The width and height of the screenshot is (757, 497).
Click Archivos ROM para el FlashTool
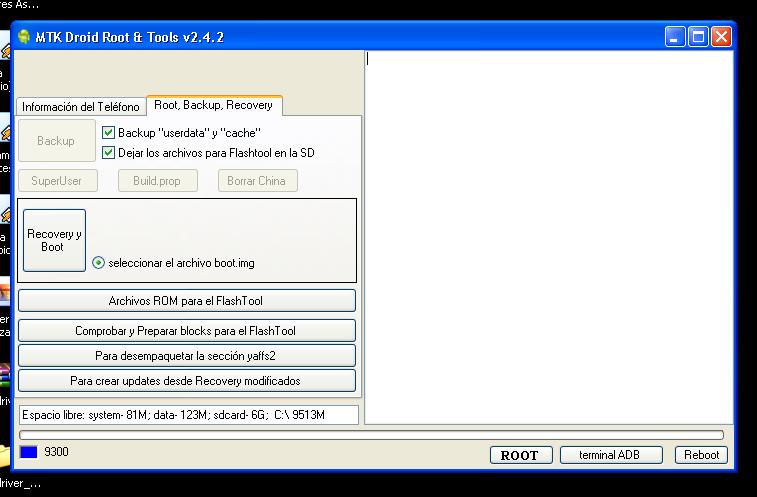point(187,301)
